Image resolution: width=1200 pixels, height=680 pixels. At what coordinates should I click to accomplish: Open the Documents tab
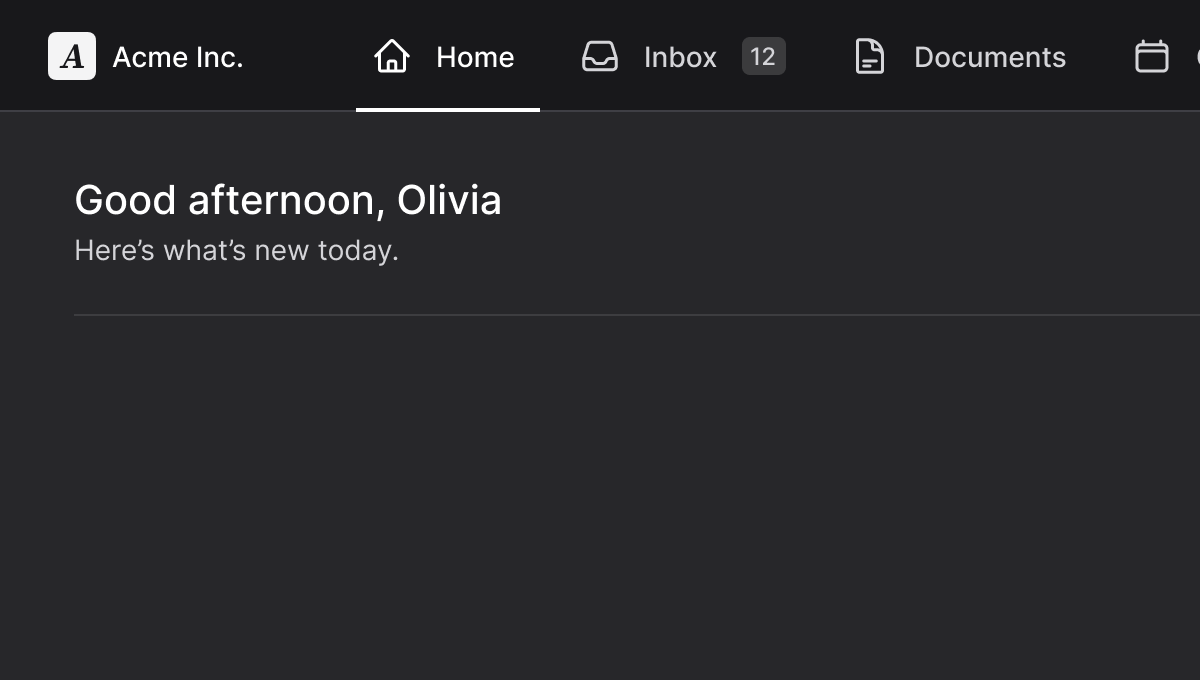coord(989,57)
